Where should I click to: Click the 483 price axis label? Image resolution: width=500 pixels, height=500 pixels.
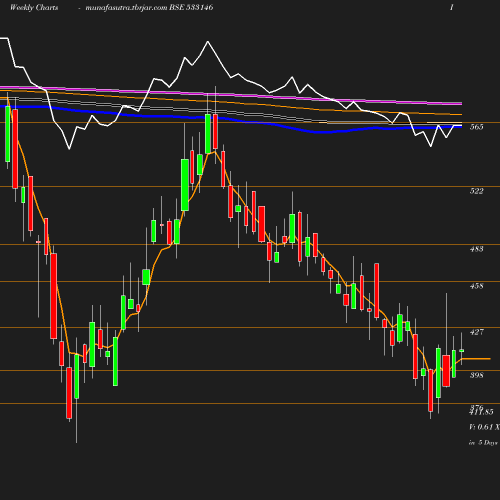[x=476, y=249]
